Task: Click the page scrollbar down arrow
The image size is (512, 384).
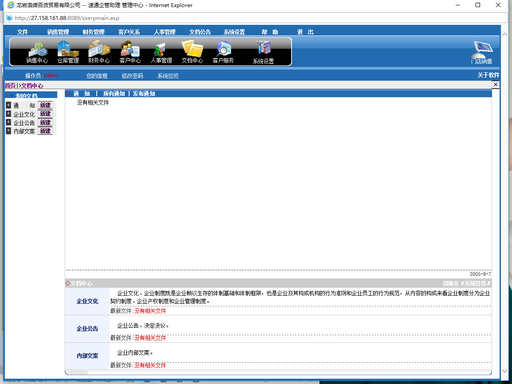Action: [505, 371]
